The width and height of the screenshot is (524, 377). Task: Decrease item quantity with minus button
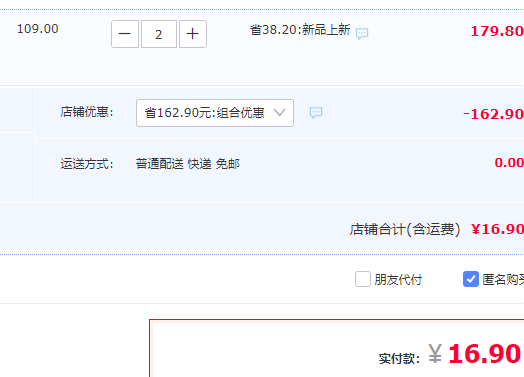[125, 34]
